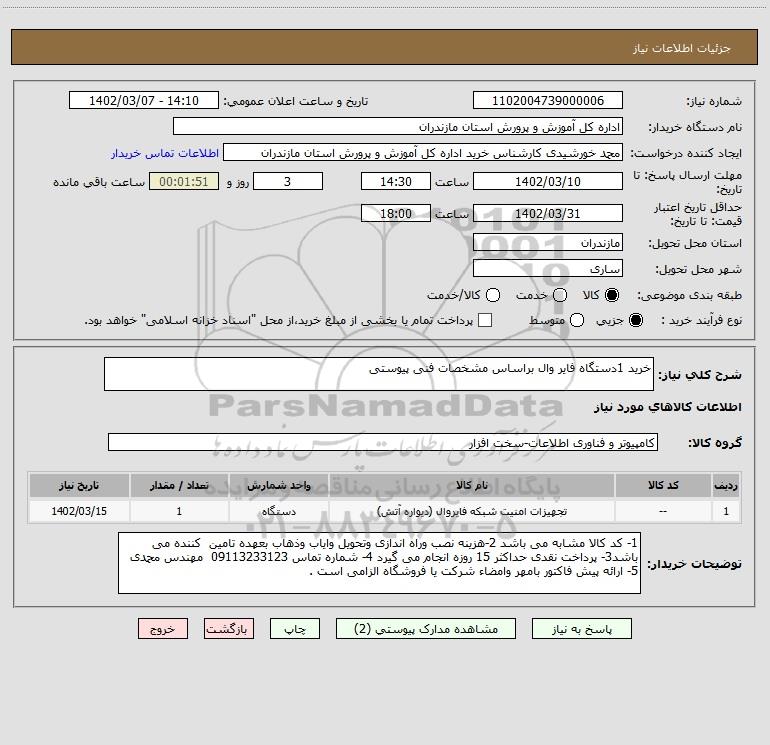Image resolution: width=770 pixels, height=745 pixels.
Task: Click the need number field 1102004739000006
Action: 548,101
